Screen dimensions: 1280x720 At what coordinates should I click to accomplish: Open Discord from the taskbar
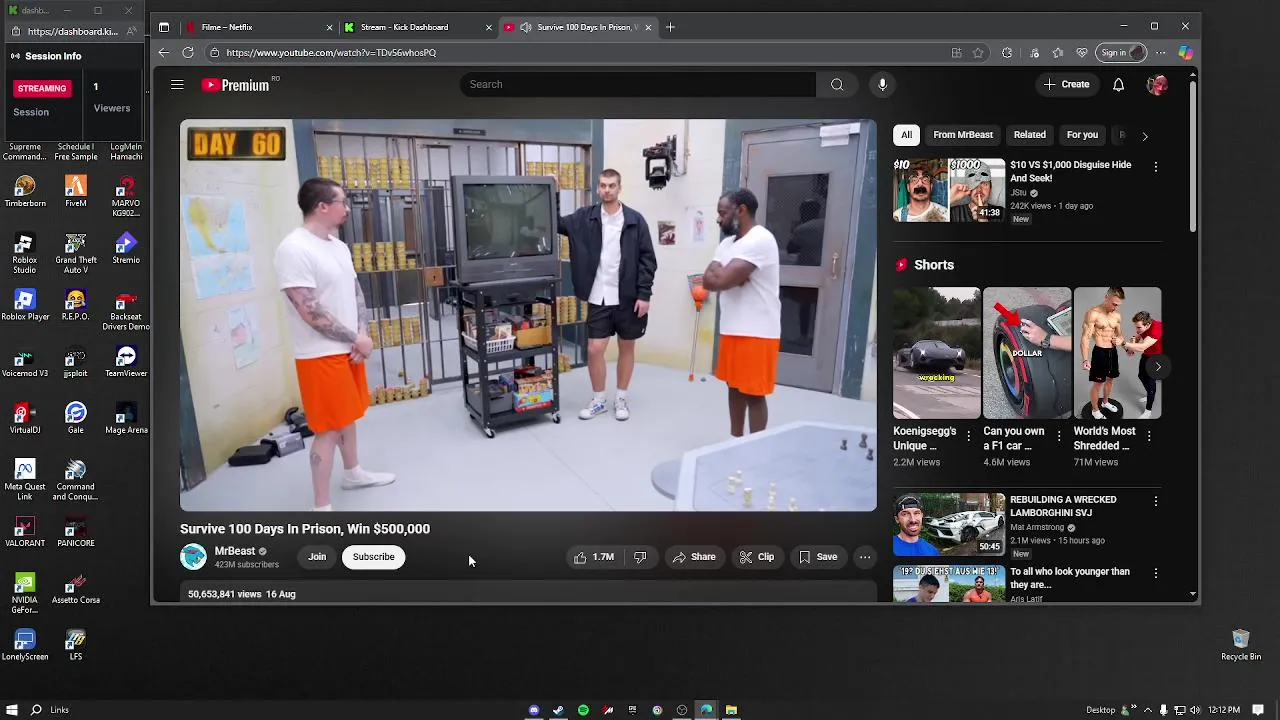click(534, 710)
